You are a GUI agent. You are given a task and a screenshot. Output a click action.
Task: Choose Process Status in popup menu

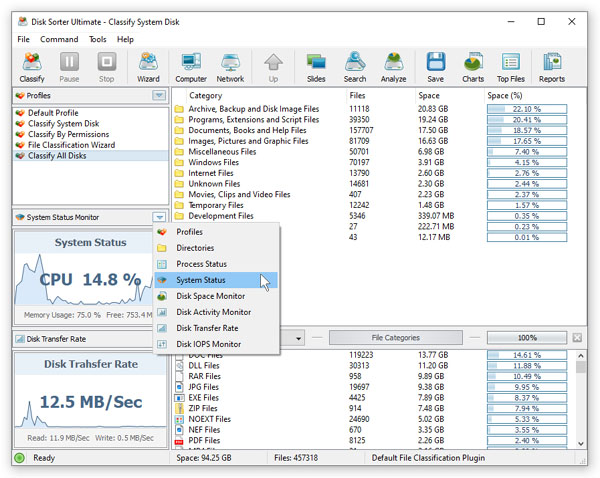216,264
